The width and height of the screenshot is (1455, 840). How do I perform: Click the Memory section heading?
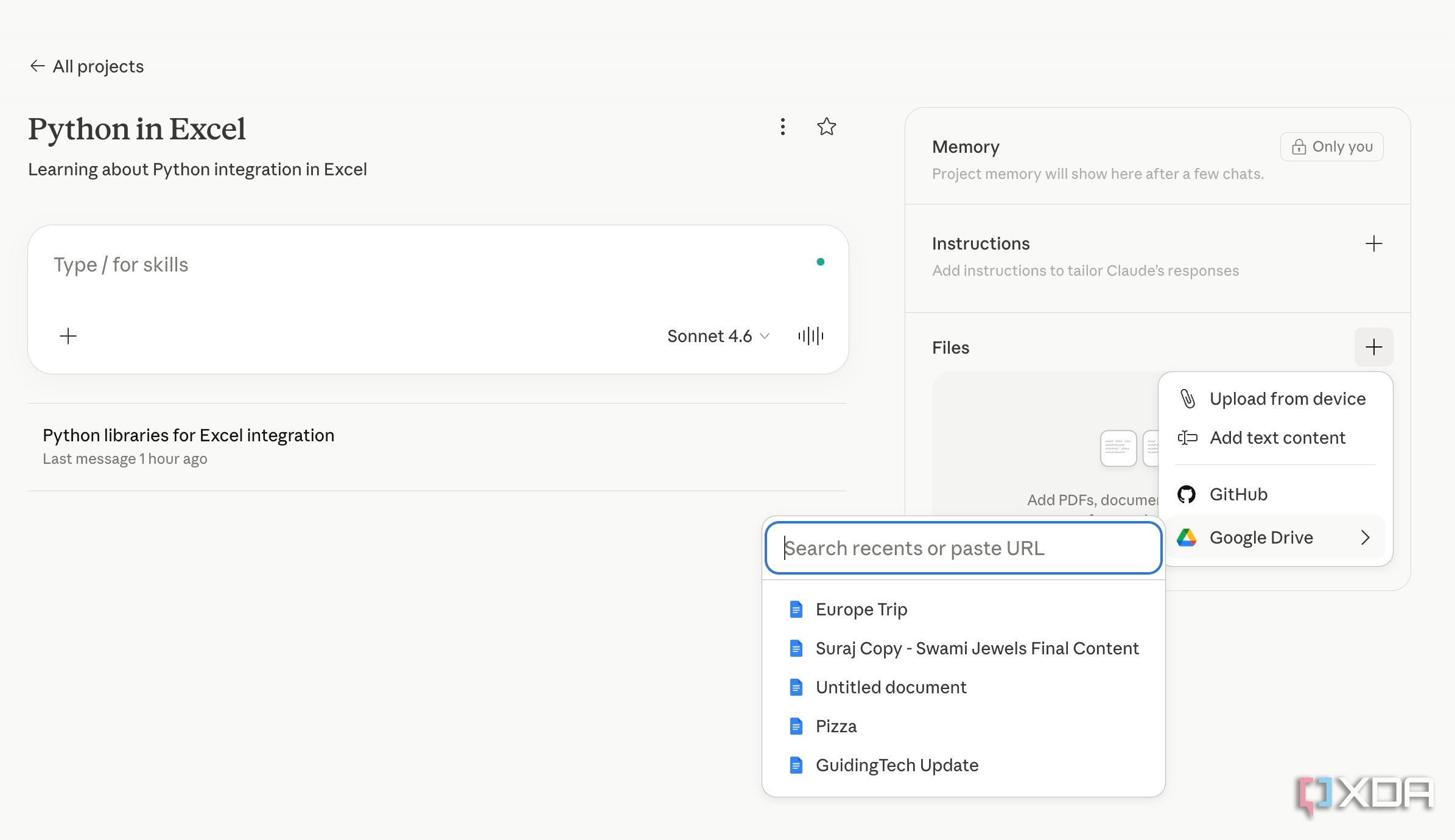(x=966, y=147)
